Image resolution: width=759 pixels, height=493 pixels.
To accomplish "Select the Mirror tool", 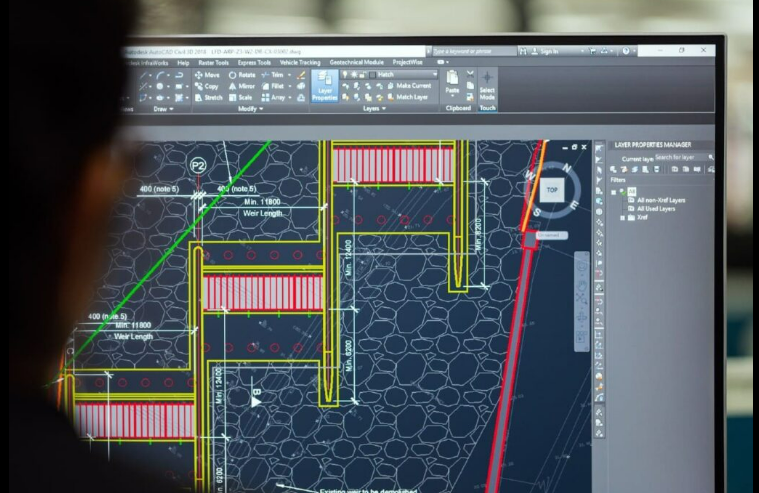I will pyautogui.click(x=242, y=86).
